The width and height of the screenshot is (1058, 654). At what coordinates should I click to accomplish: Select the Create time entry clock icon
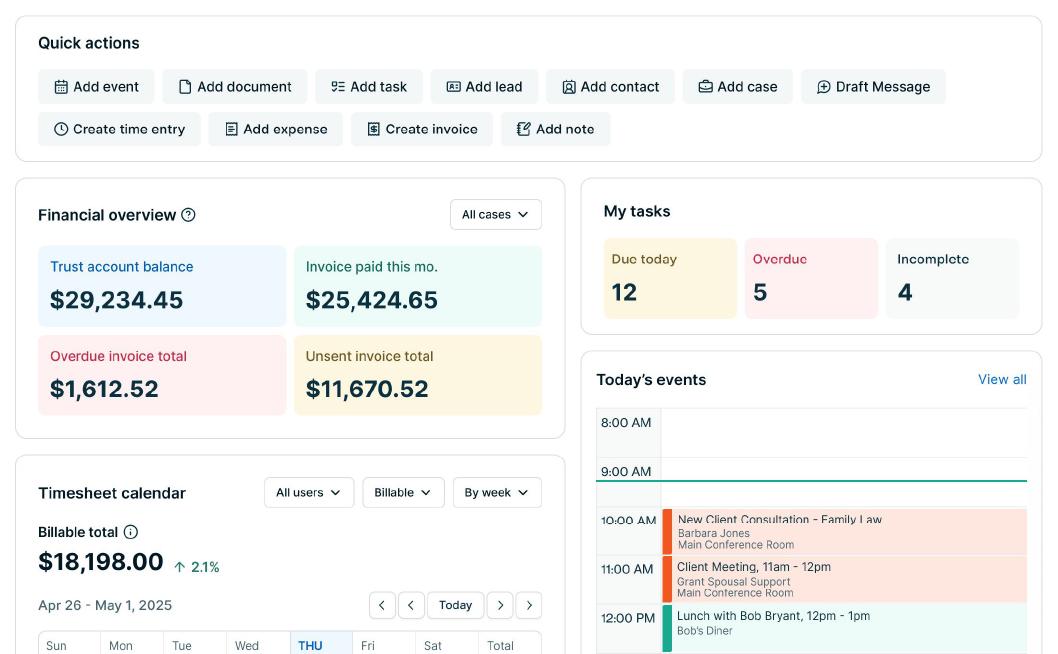point(61,129)
